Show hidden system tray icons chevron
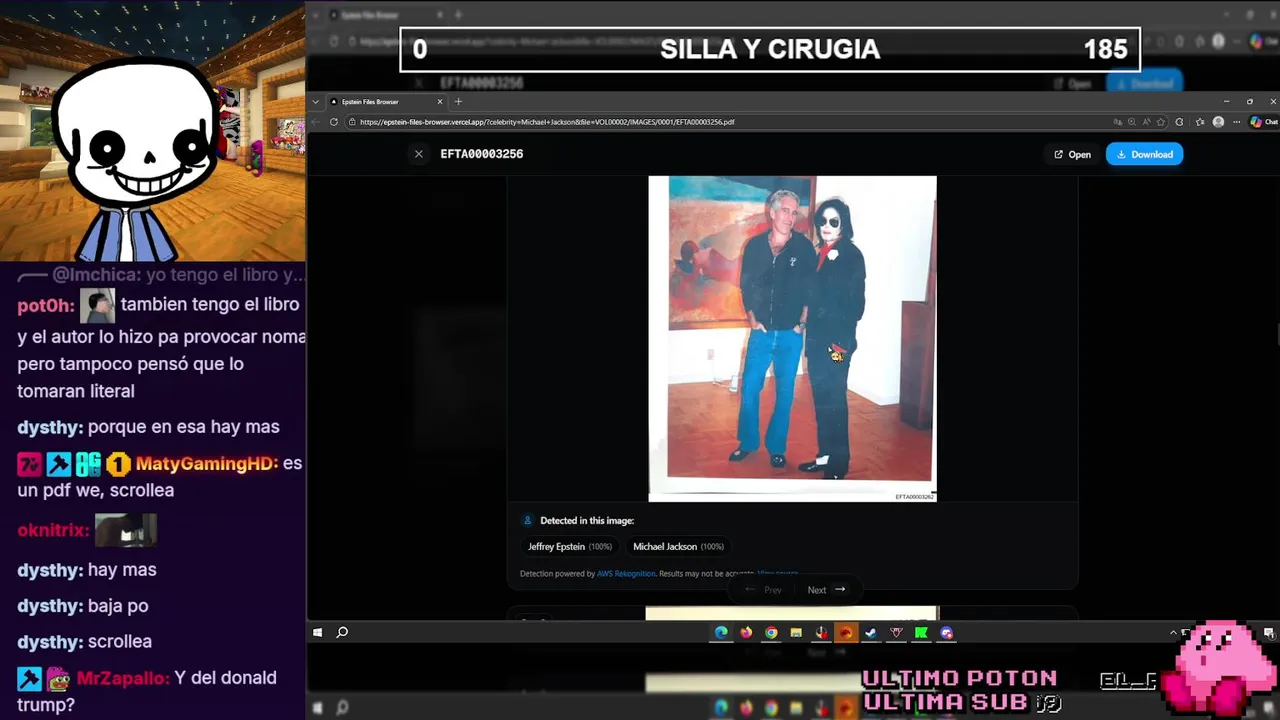 coord(1173,633)
